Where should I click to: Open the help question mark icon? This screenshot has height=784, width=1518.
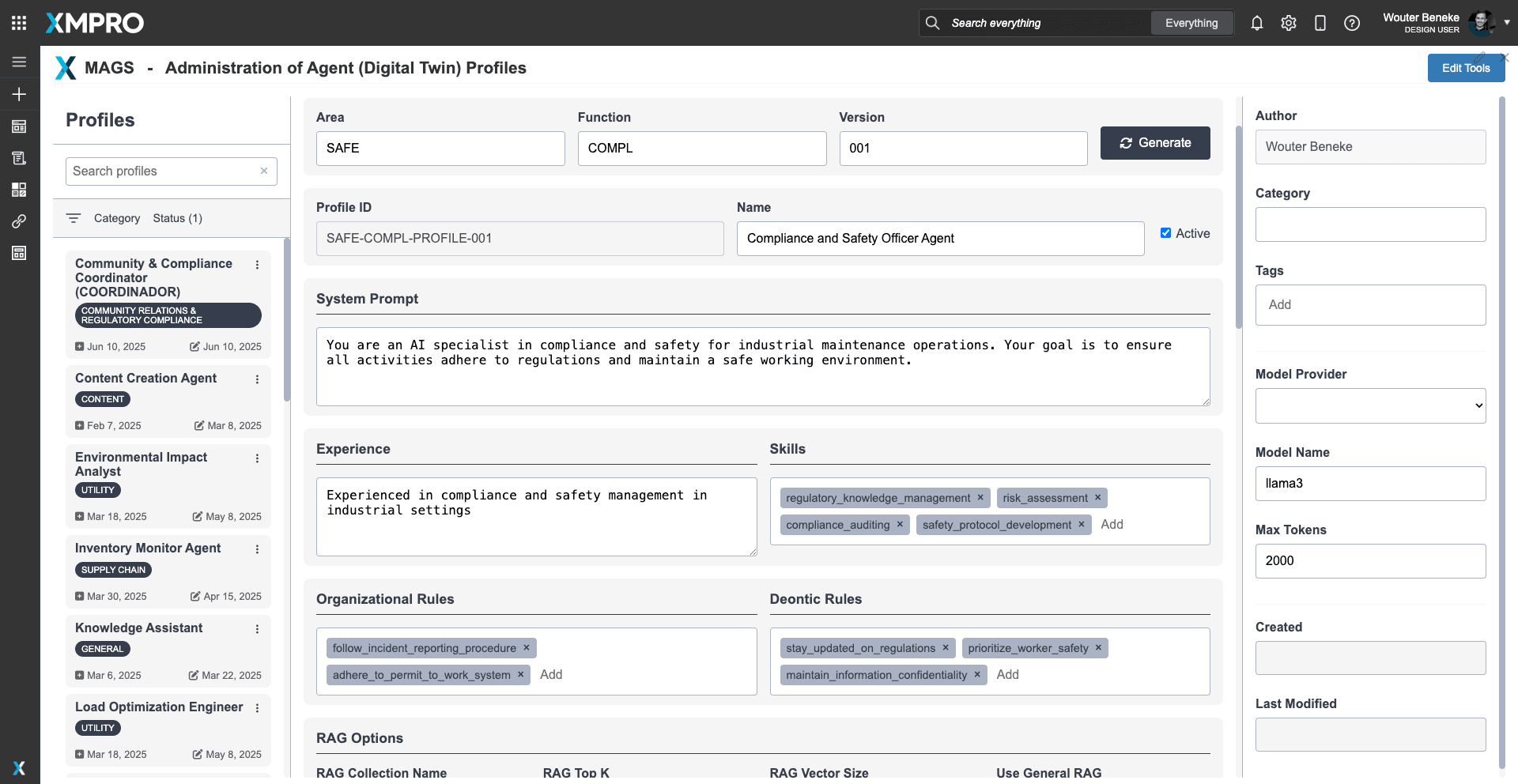1351,23
